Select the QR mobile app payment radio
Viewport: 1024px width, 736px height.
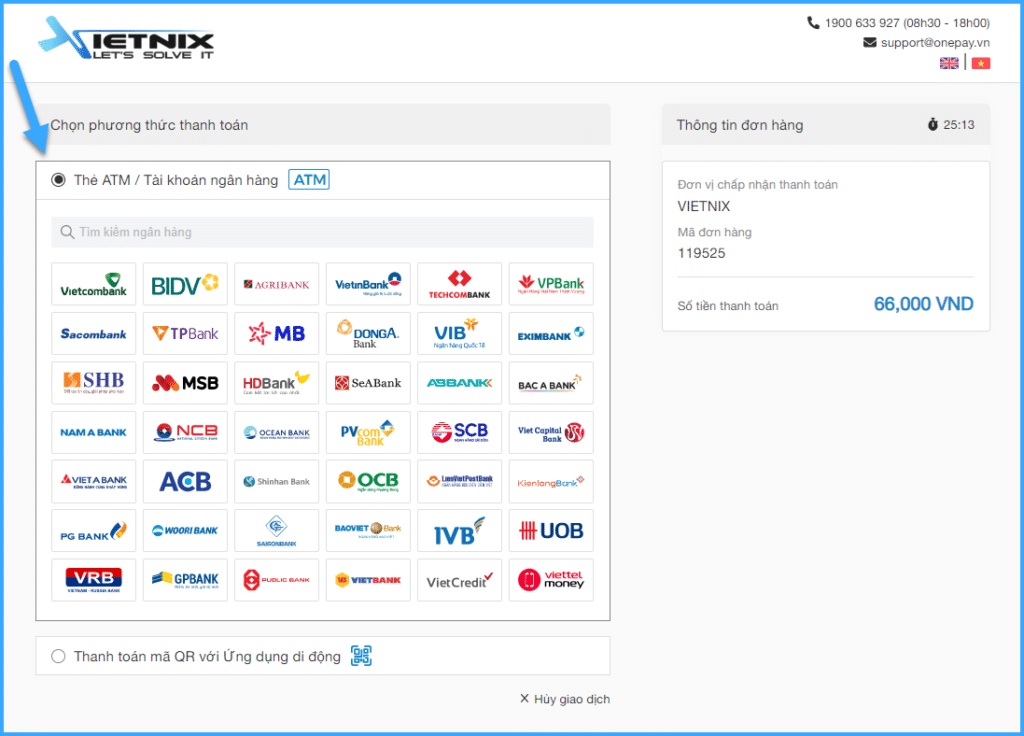click(x=58, y=656)
